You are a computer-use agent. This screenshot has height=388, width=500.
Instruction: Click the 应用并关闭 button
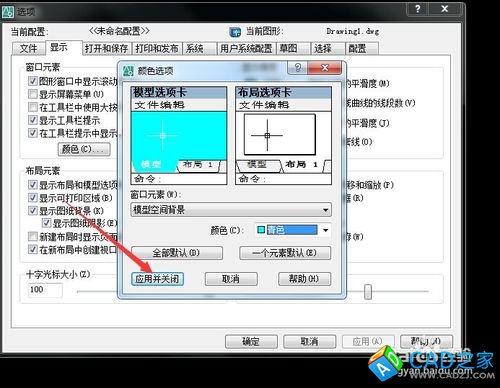tap(157, 279)
